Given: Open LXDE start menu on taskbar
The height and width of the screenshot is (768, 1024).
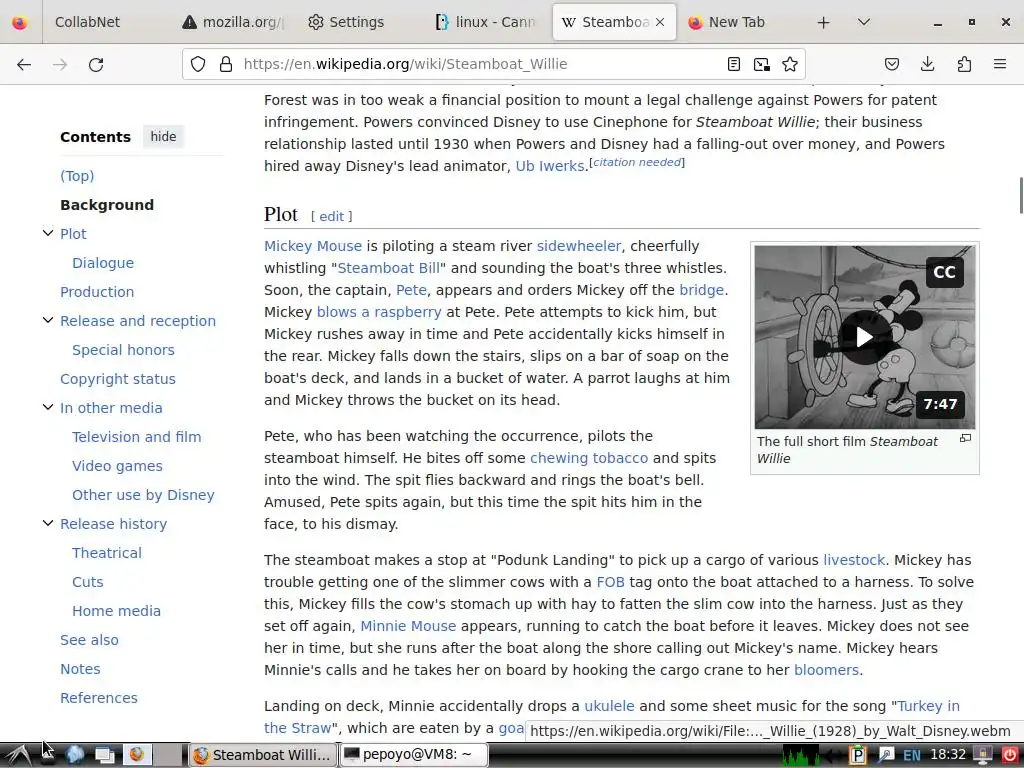Looking at the screenshot, I should pyautogui.click(x=20, y=755).
